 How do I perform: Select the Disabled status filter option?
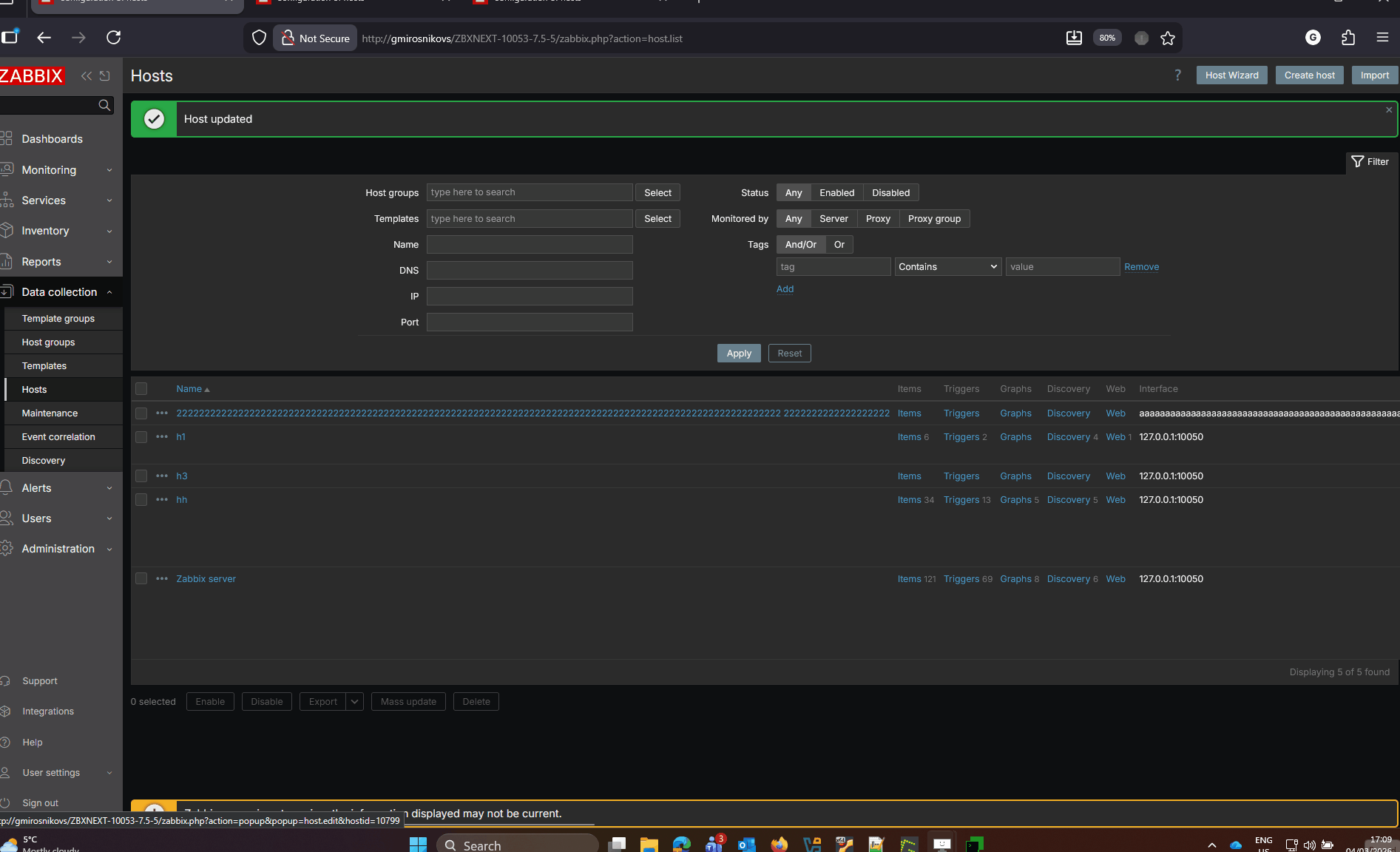[890, 193]
